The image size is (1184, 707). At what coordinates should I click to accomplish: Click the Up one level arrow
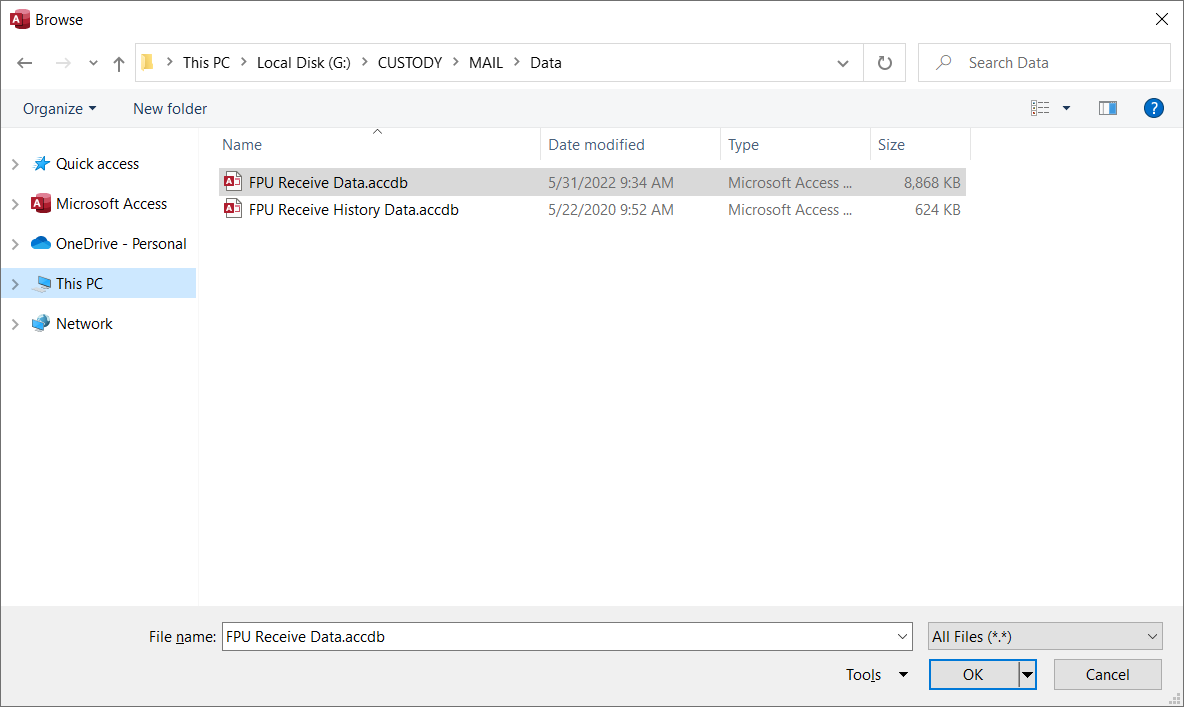pos(119,63)
